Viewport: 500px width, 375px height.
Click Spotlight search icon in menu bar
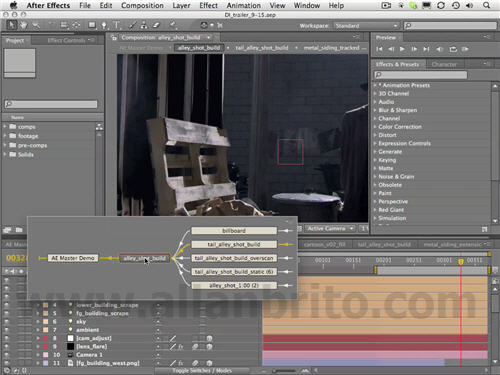(x=487, y=5)
